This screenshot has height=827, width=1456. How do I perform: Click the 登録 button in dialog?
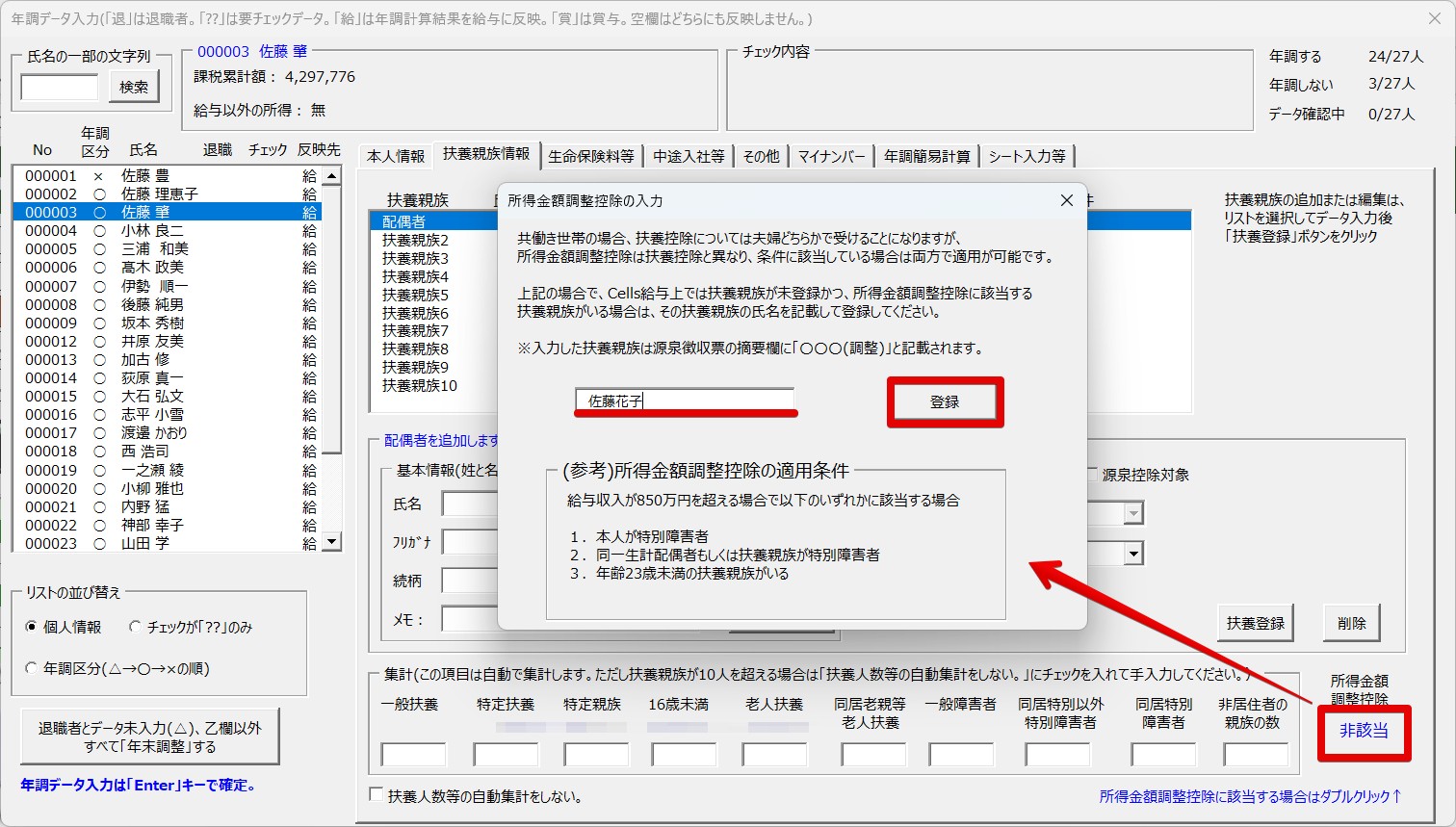pyautogui.click(x=944, y=402)
